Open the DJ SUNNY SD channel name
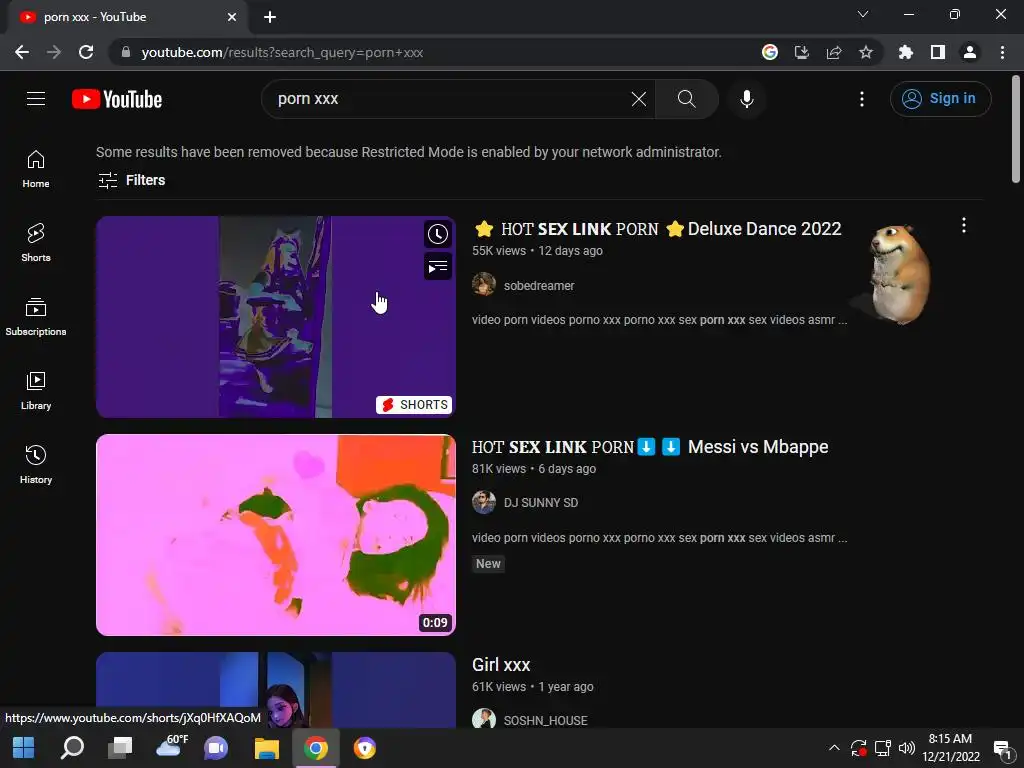1024x768 pixels. [x=541, y=503]
